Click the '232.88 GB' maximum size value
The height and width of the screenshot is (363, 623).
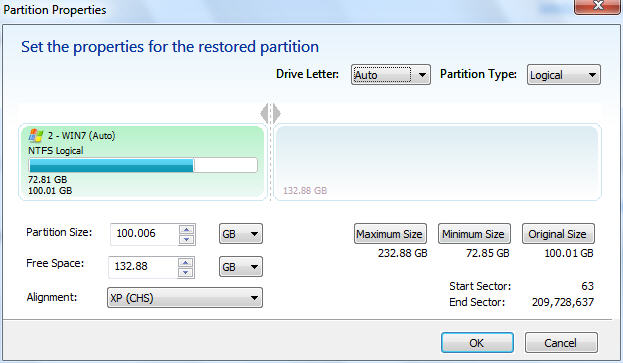point(402,253)
